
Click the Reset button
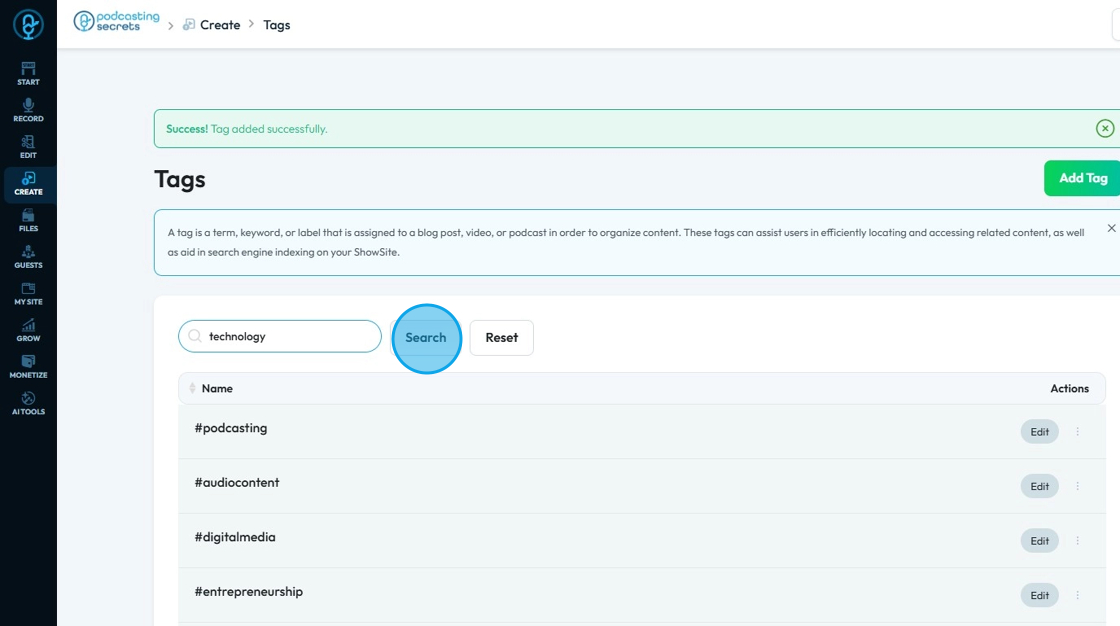coord(501,338)
